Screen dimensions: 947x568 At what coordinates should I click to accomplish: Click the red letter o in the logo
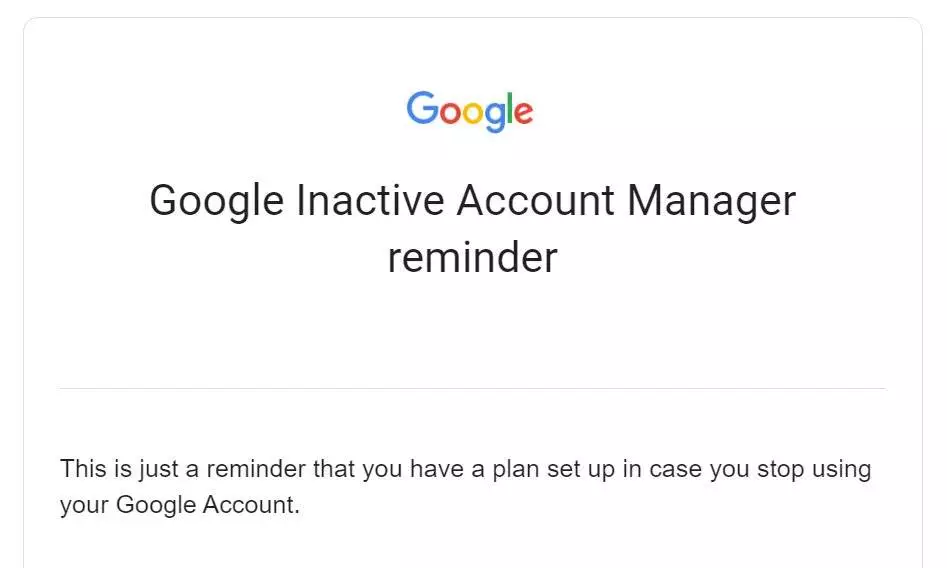point(451,114)
